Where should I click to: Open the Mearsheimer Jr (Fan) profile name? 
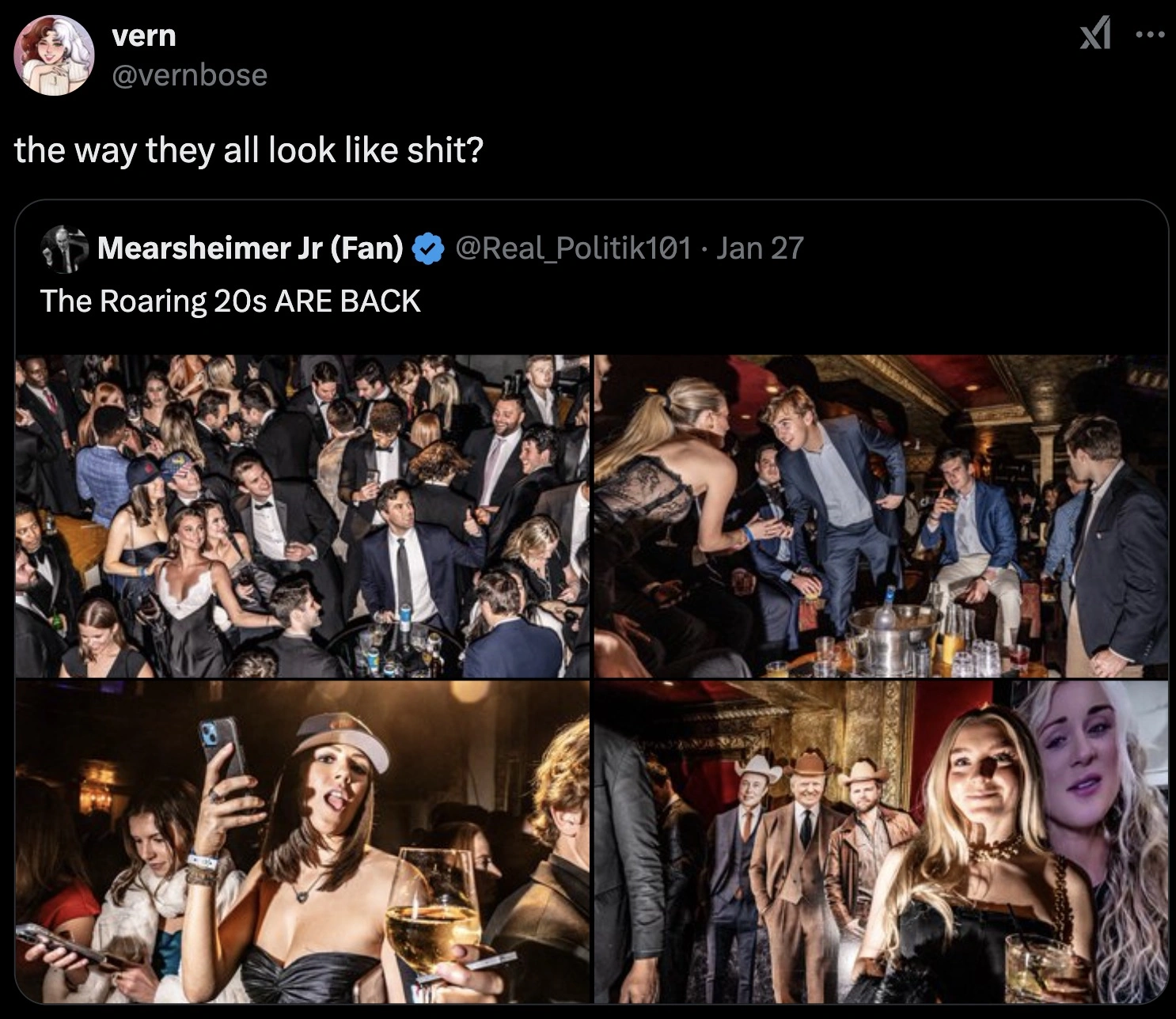tap(250, 248)
